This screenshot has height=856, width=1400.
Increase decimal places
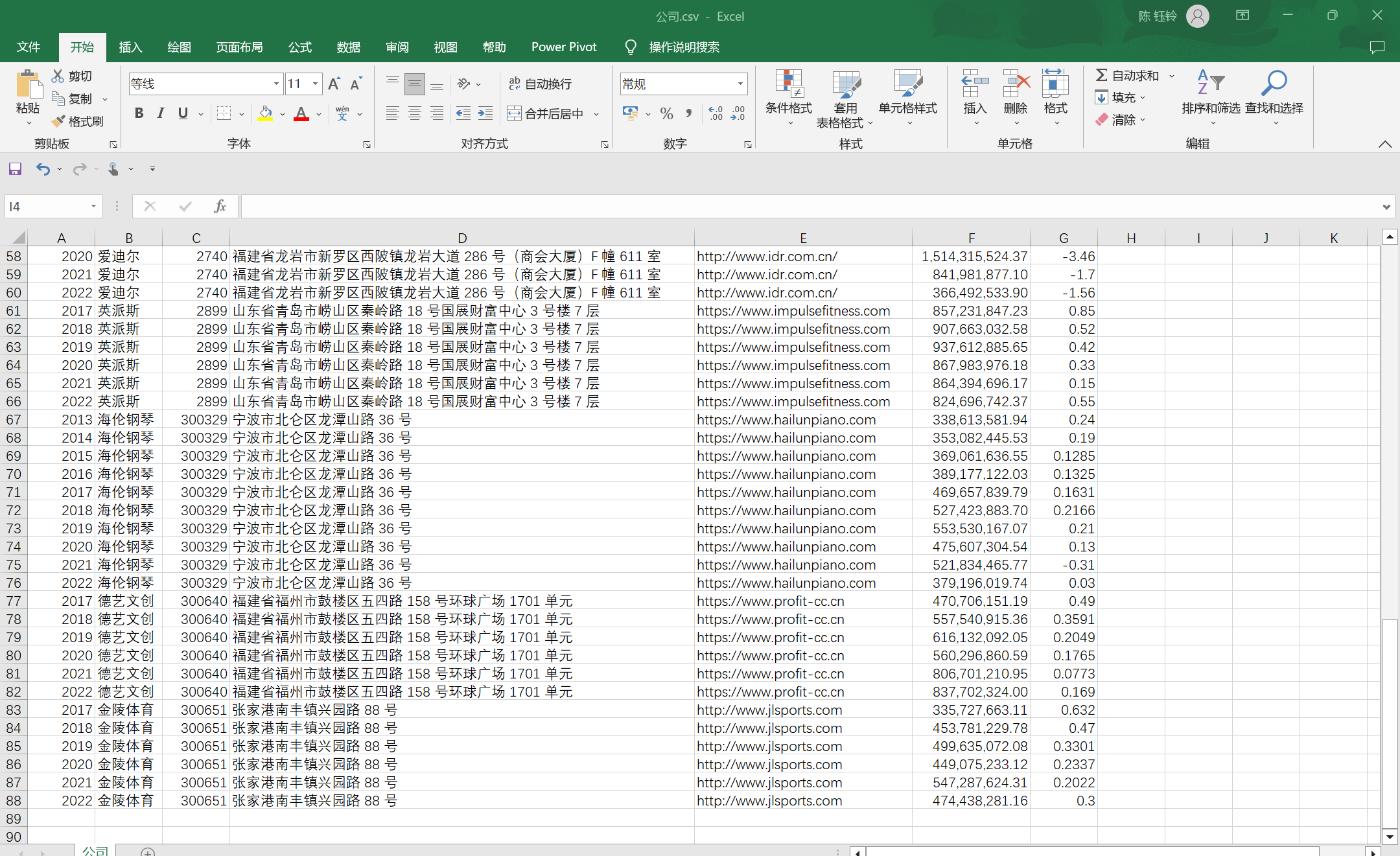[x=716, y=113]
